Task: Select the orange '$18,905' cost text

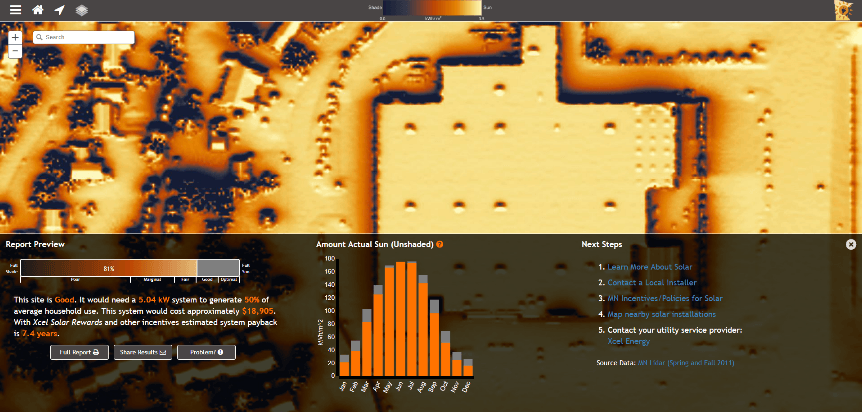Action: point(258,311)
